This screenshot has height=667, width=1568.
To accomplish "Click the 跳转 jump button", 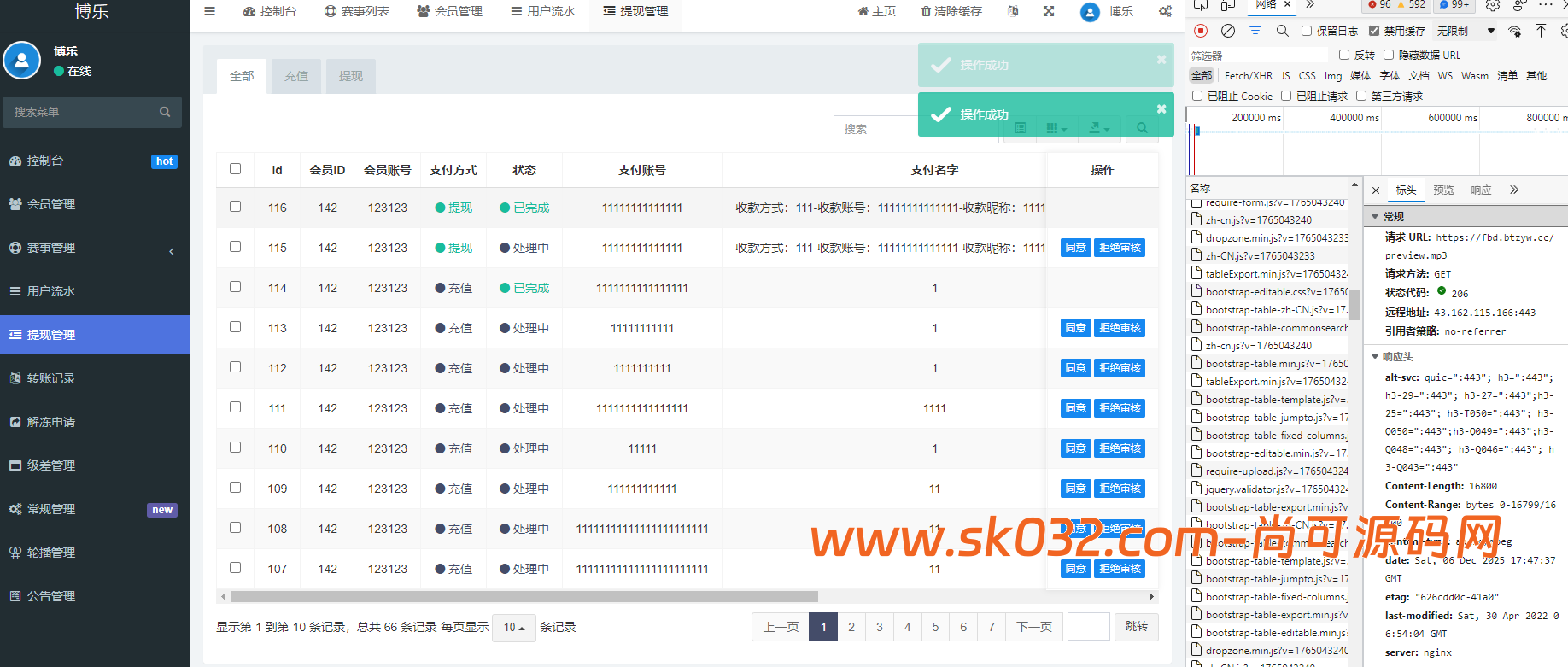I will point(1137,627).
